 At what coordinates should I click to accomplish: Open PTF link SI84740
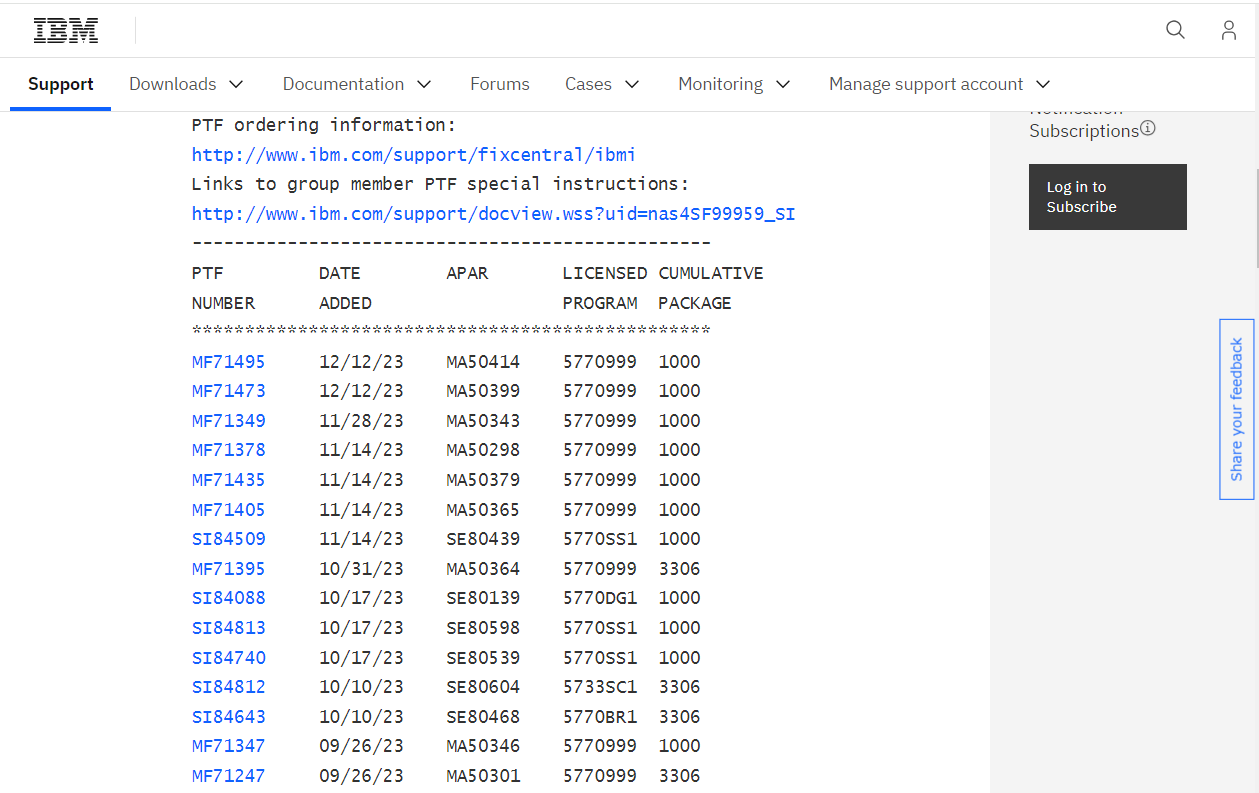(x=229, y=658)
